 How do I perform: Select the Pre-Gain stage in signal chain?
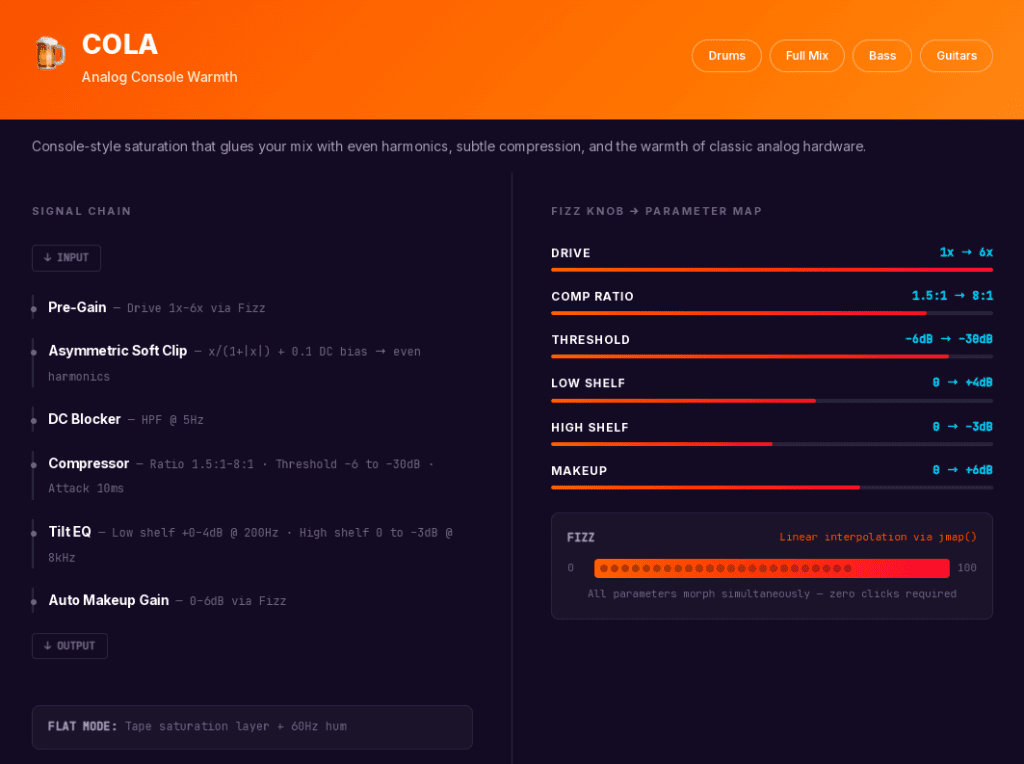coord(78,308)
